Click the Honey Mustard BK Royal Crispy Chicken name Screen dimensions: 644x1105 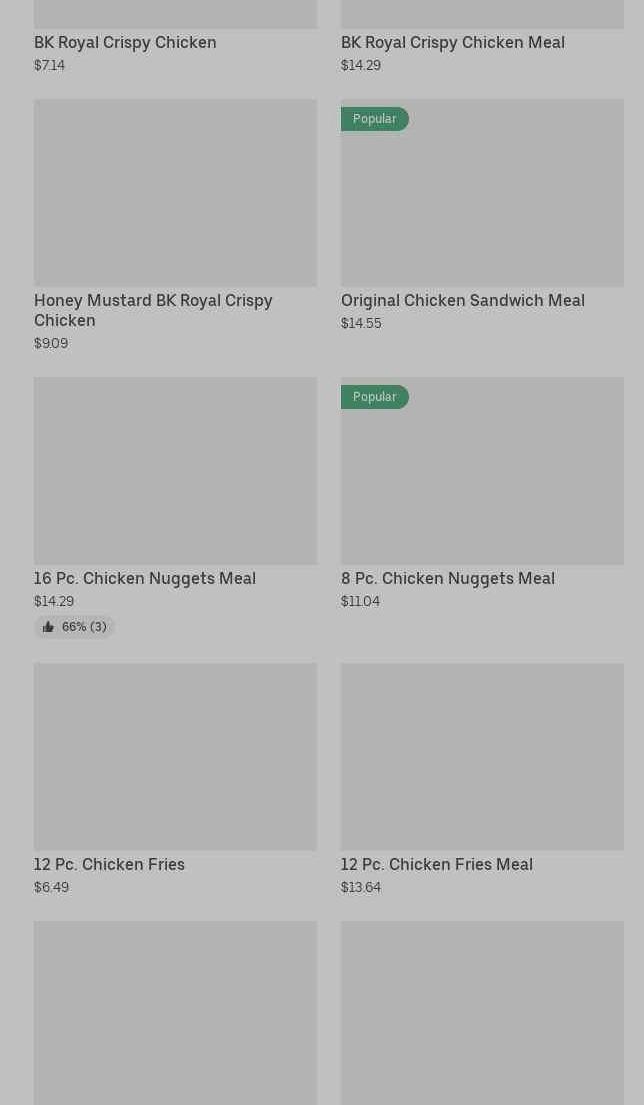click(152, 310)
